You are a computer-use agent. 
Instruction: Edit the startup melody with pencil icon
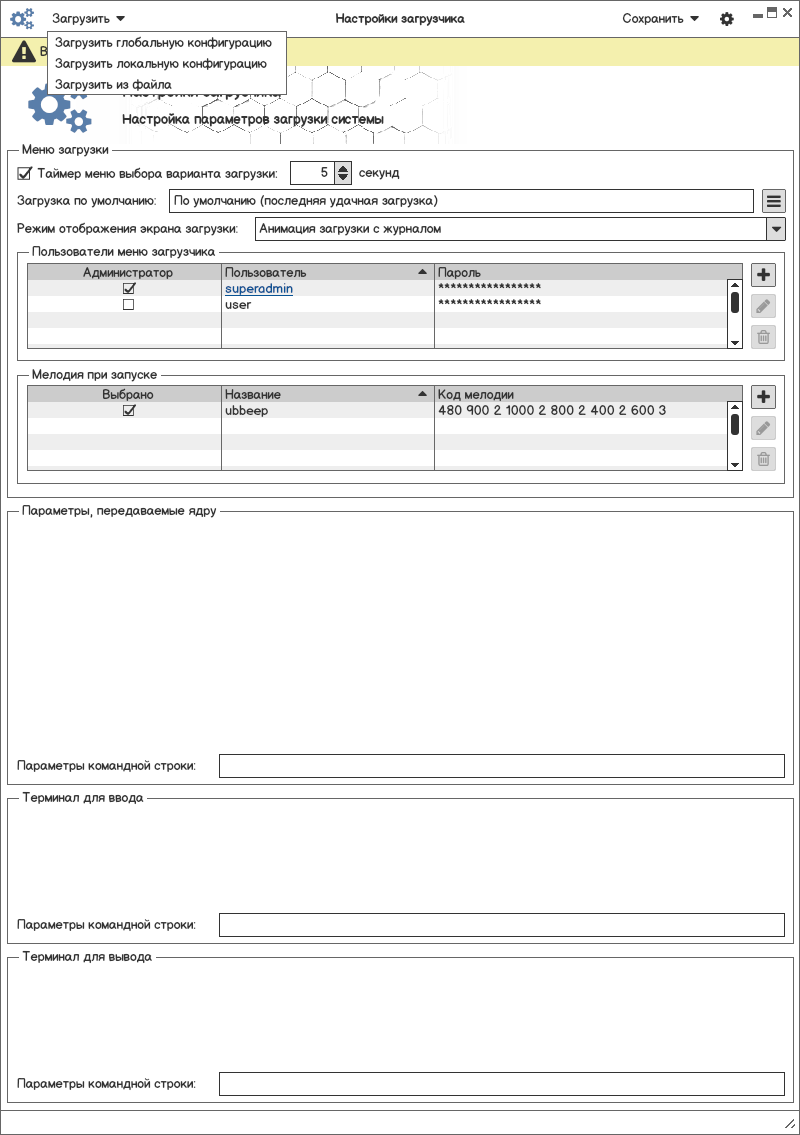click(x=763, y=428)
